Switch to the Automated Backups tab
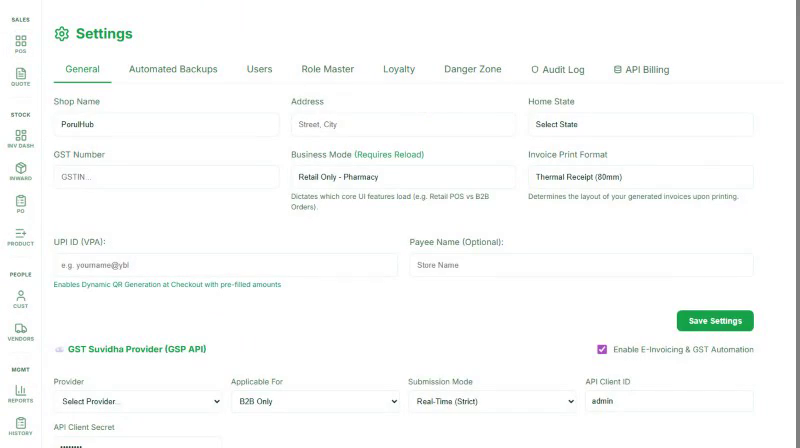This screenshot has height=448, width=800. tap(173, 69)
